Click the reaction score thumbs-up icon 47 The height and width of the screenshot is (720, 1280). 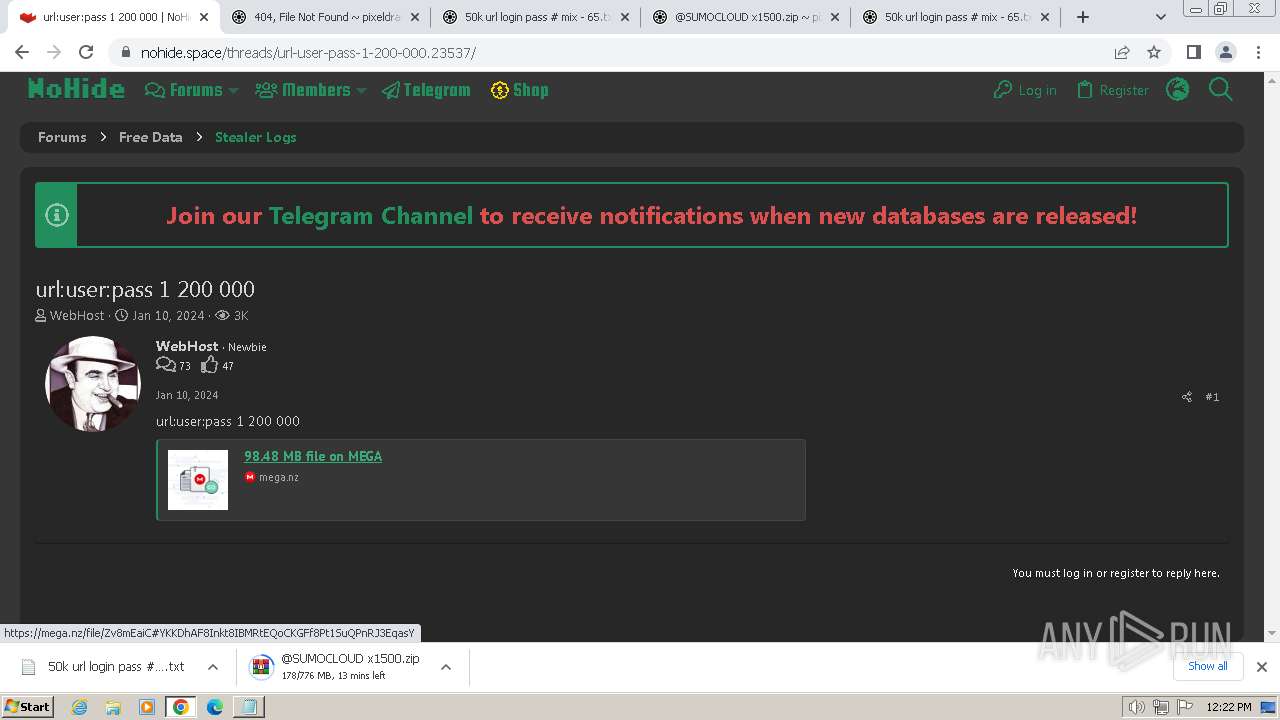click(209, 365)
